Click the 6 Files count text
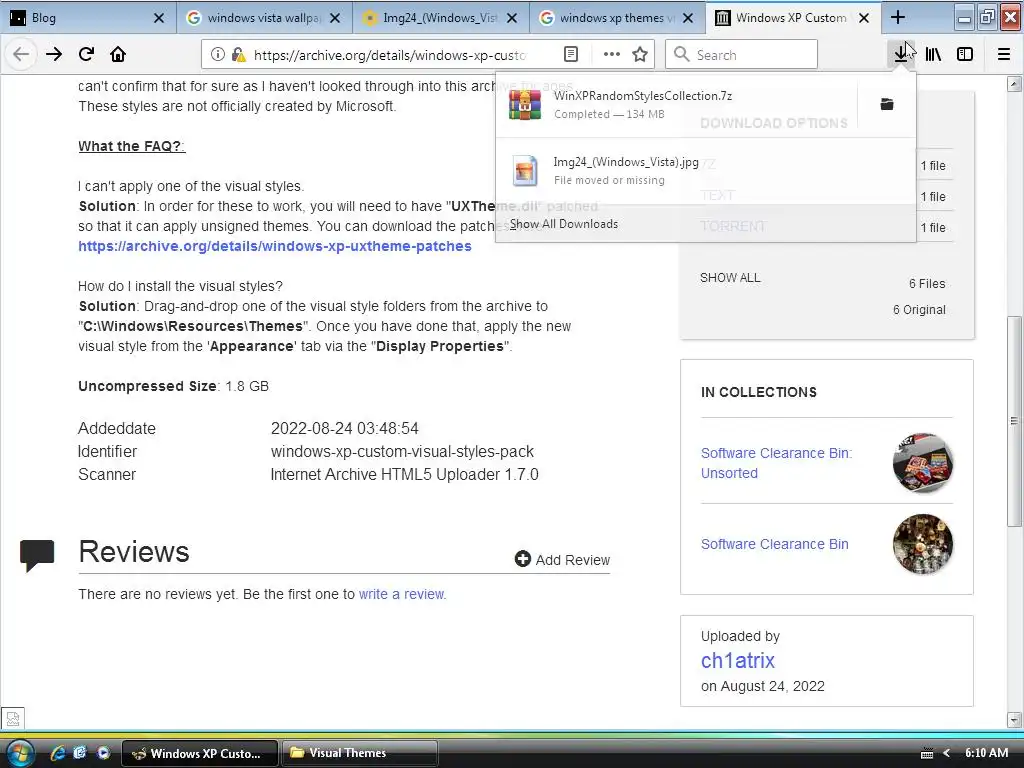Viewport: 1024px width, 768px height. coord(927,283)
